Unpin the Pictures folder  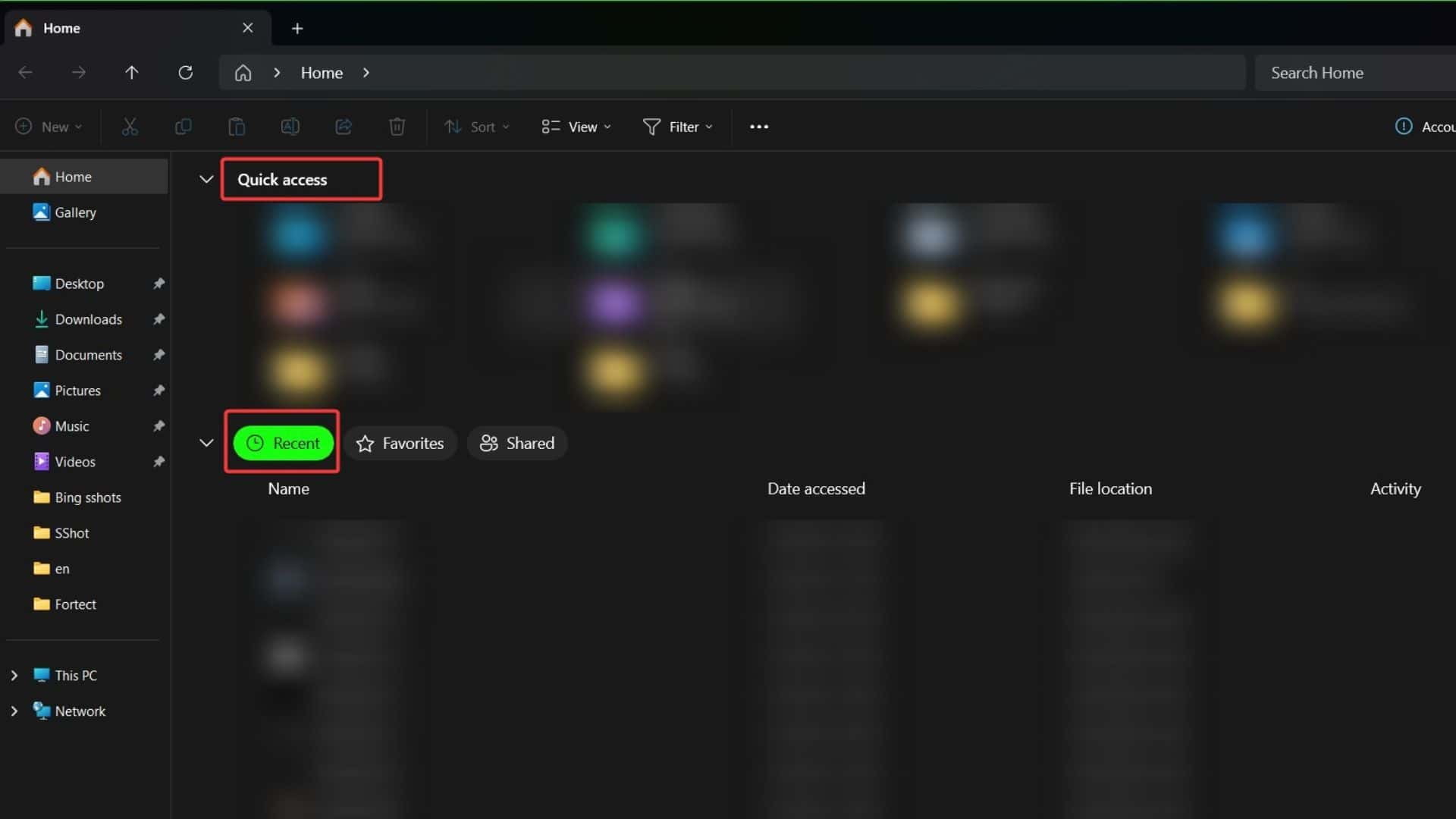tap(158, 390)
